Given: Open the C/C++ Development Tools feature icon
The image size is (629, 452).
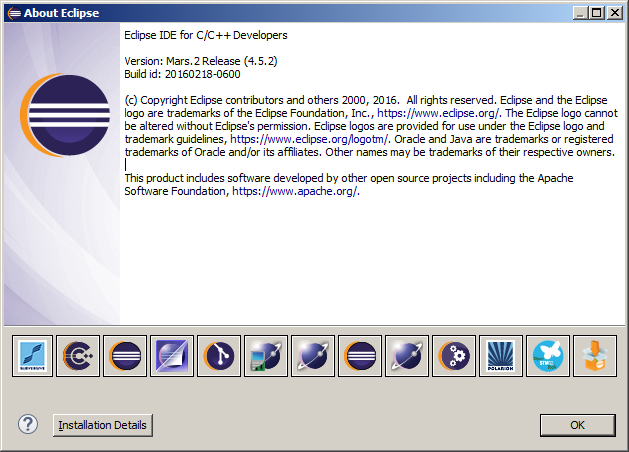Looking at the screenshot, I should 78,356.
